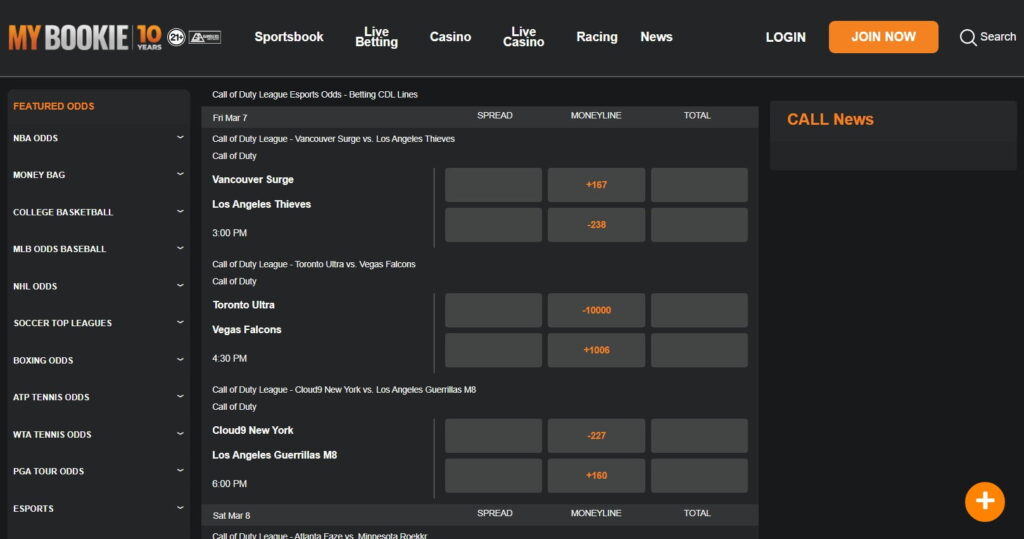This screenshot has height=539, width=1024.
Task: Open COLLEGE BASKETBALL sidebar label
Action: tap(63, 212)
